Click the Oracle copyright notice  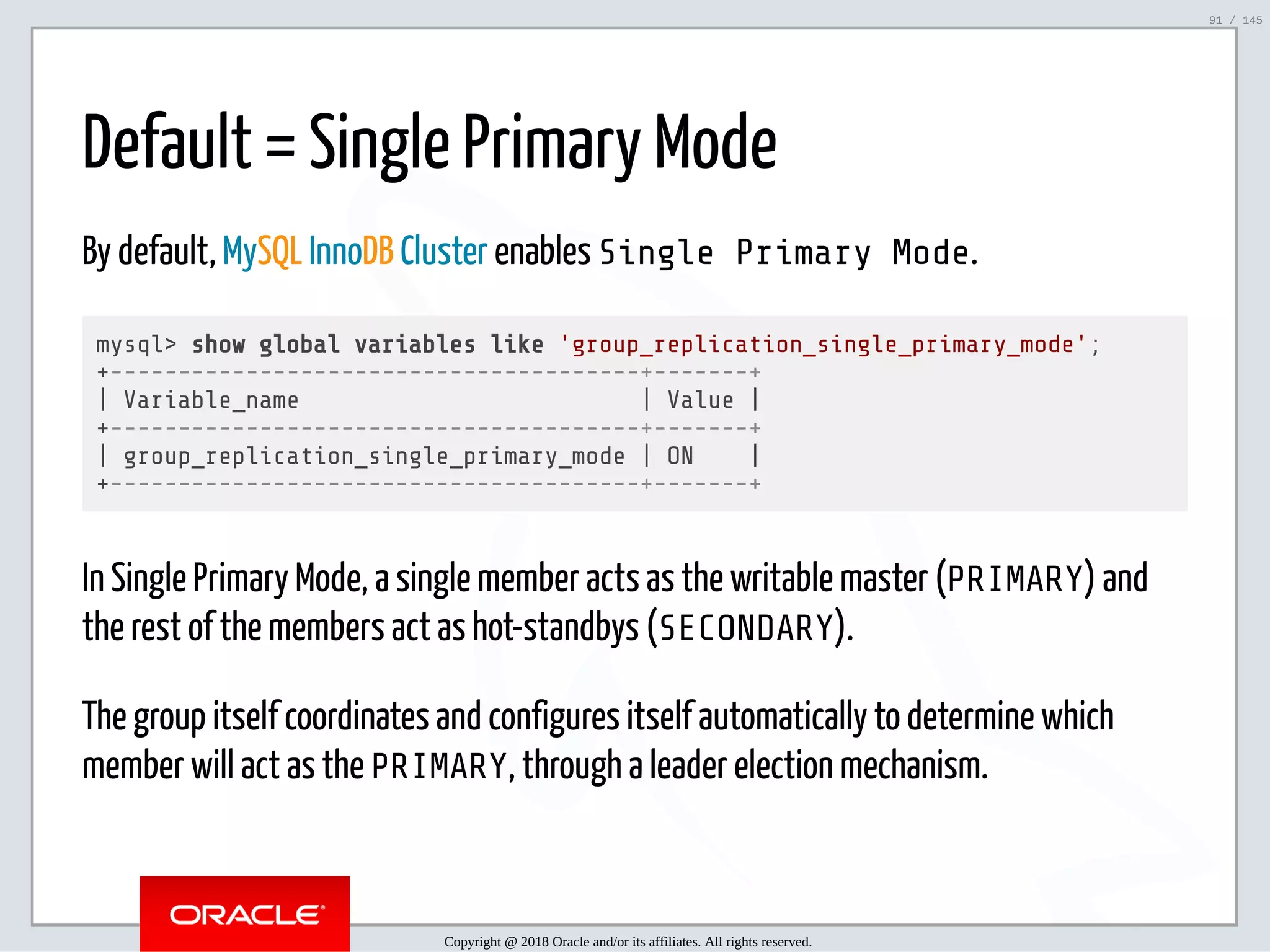click(x=628, y=941)
